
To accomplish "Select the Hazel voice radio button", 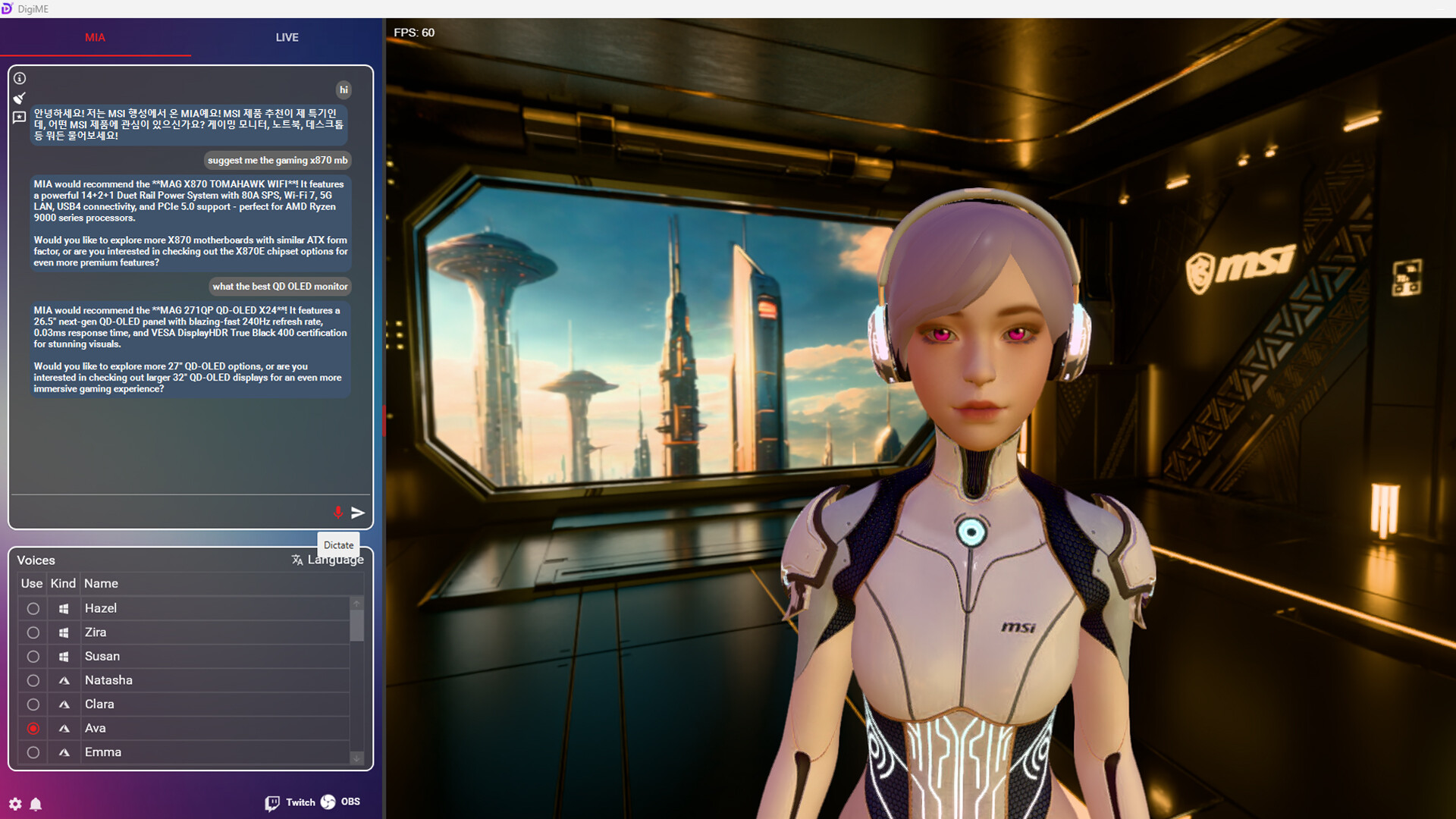I will tap(33, 608).
